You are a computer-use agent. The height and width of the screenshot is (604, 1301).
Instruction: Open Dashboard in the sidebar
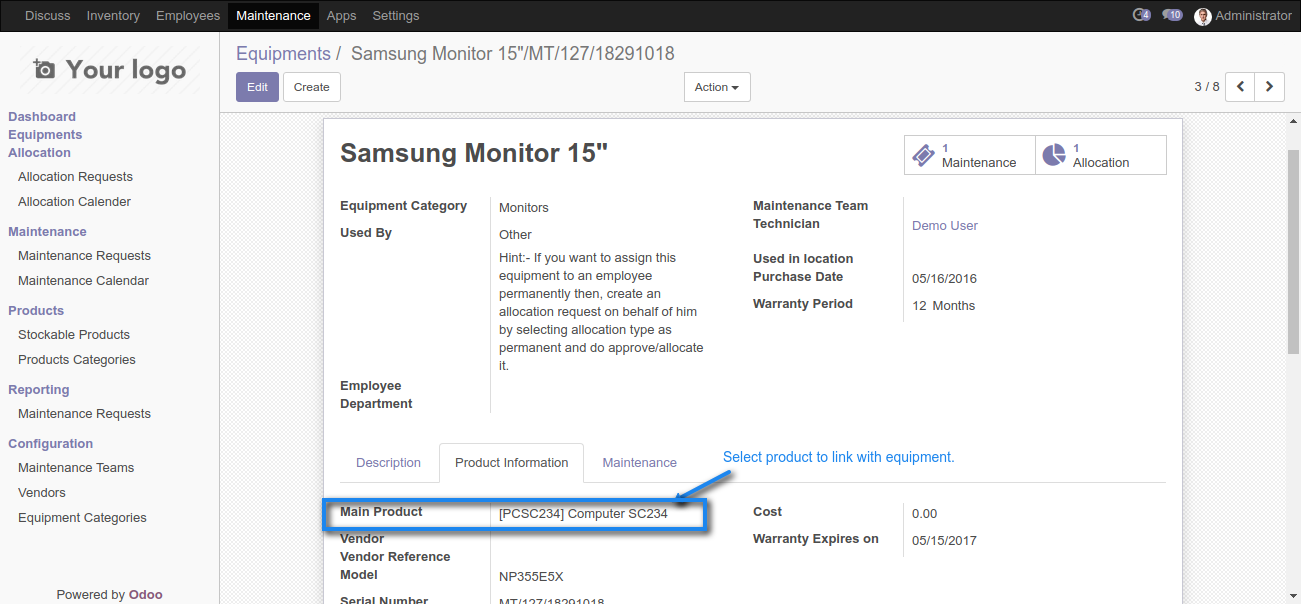pyautogui.click(x=42, y=117)
